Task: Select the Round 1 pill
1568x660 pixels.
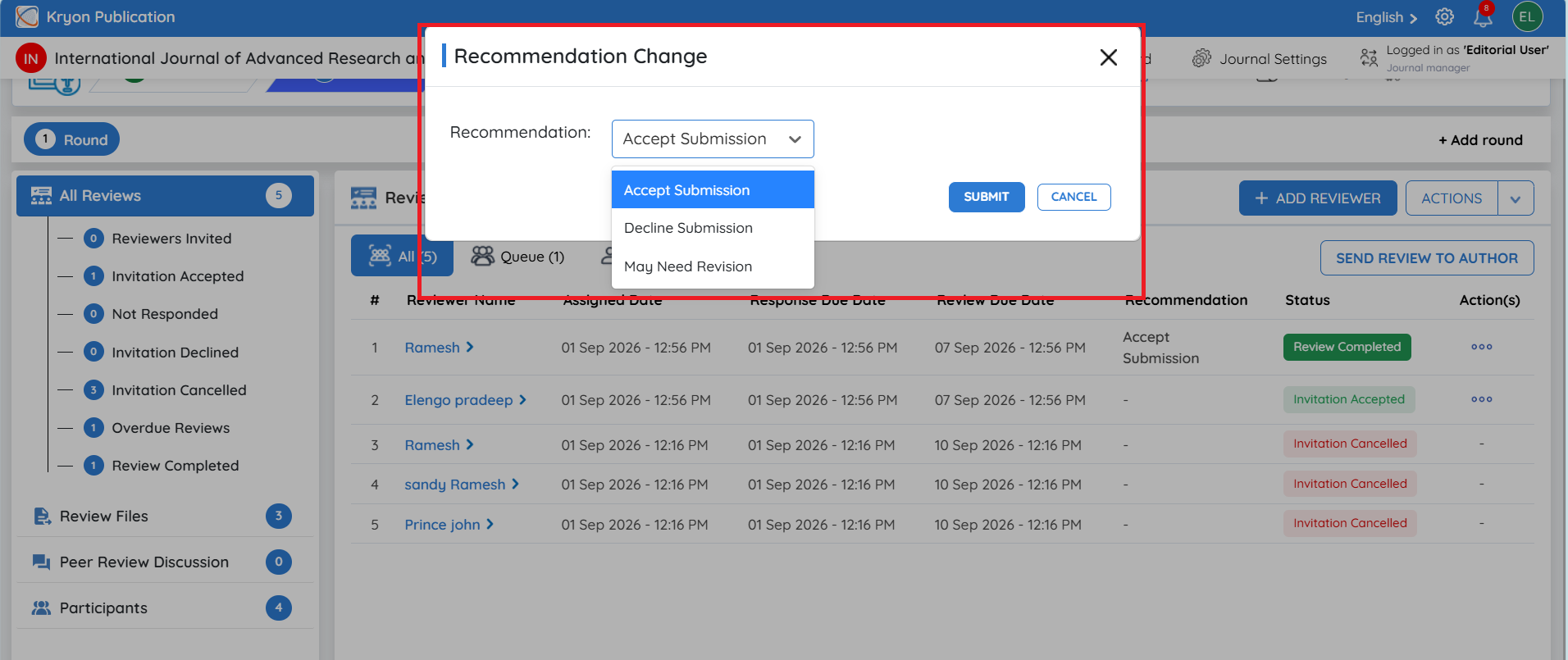Action: tap(72, 140)
